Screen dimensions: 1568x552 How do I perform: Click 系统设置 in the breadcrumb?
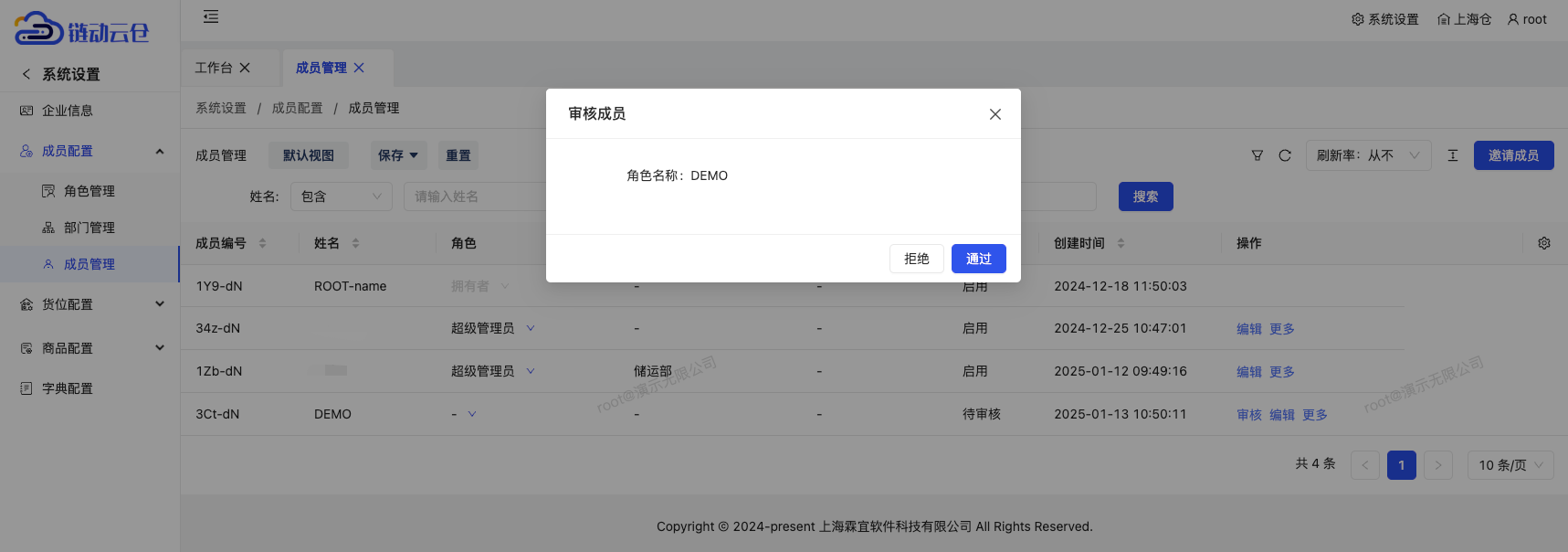tap(221, 108)
